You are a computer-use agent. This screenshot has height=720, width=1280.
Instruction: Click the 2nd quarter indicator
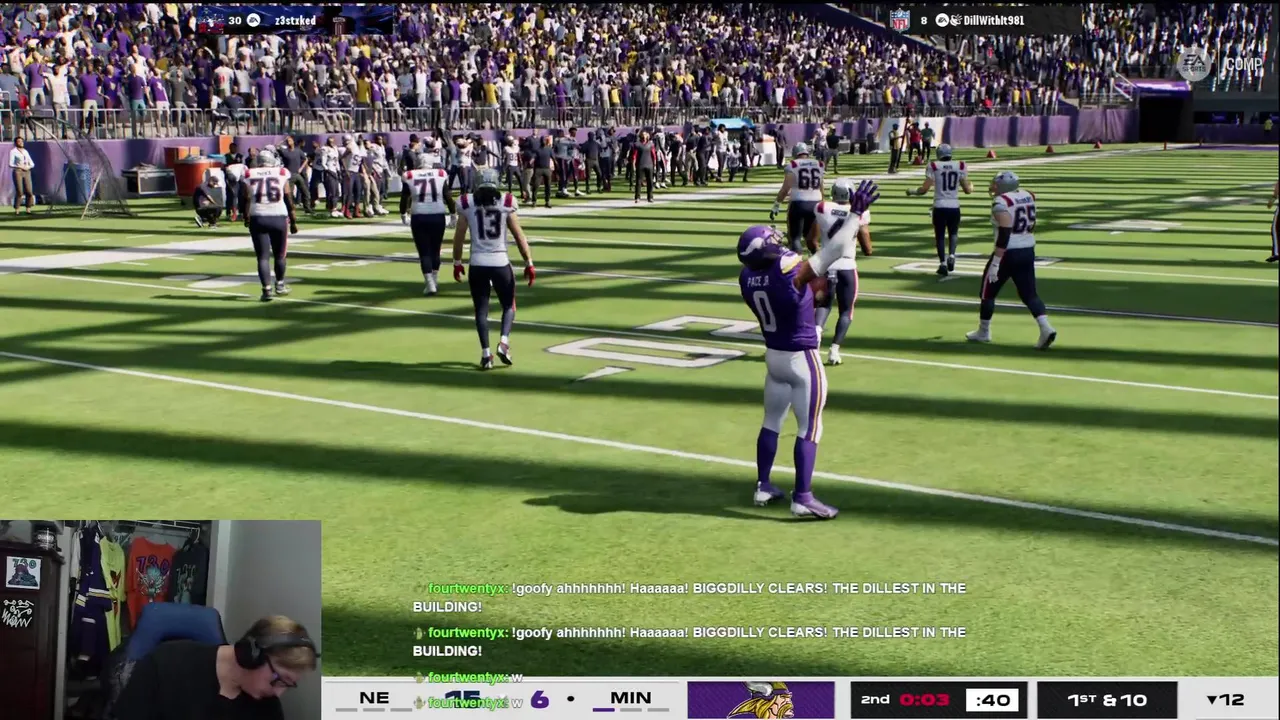(x=875, y=698)
